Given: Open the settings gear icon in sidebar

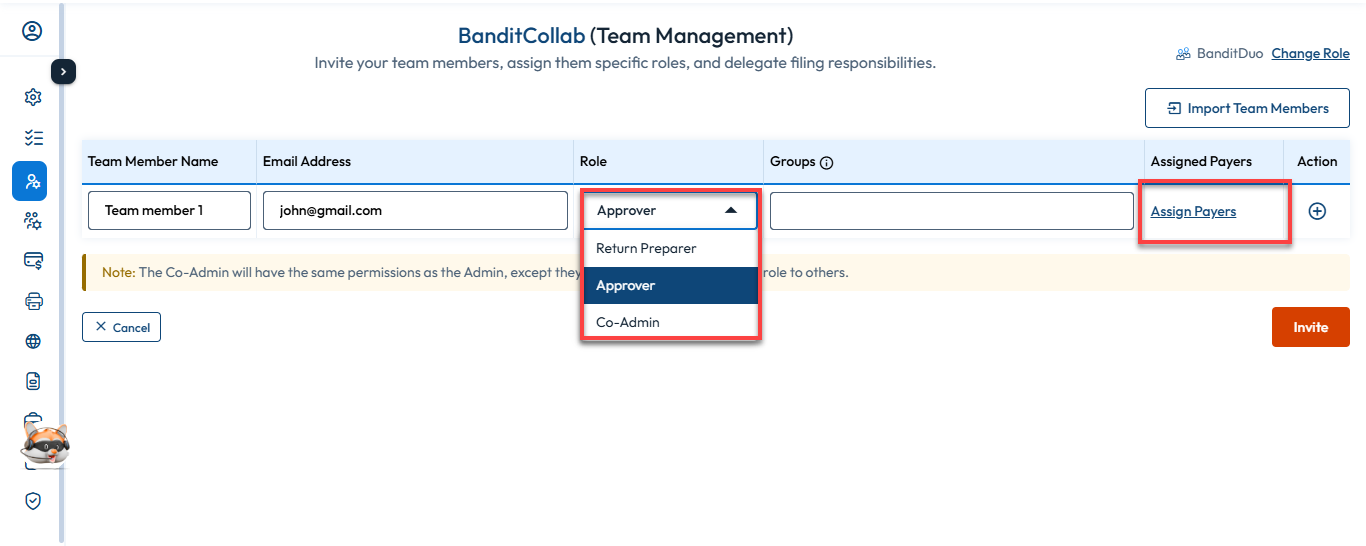Looking at the screenshot, I should click(x=32, y=97).
